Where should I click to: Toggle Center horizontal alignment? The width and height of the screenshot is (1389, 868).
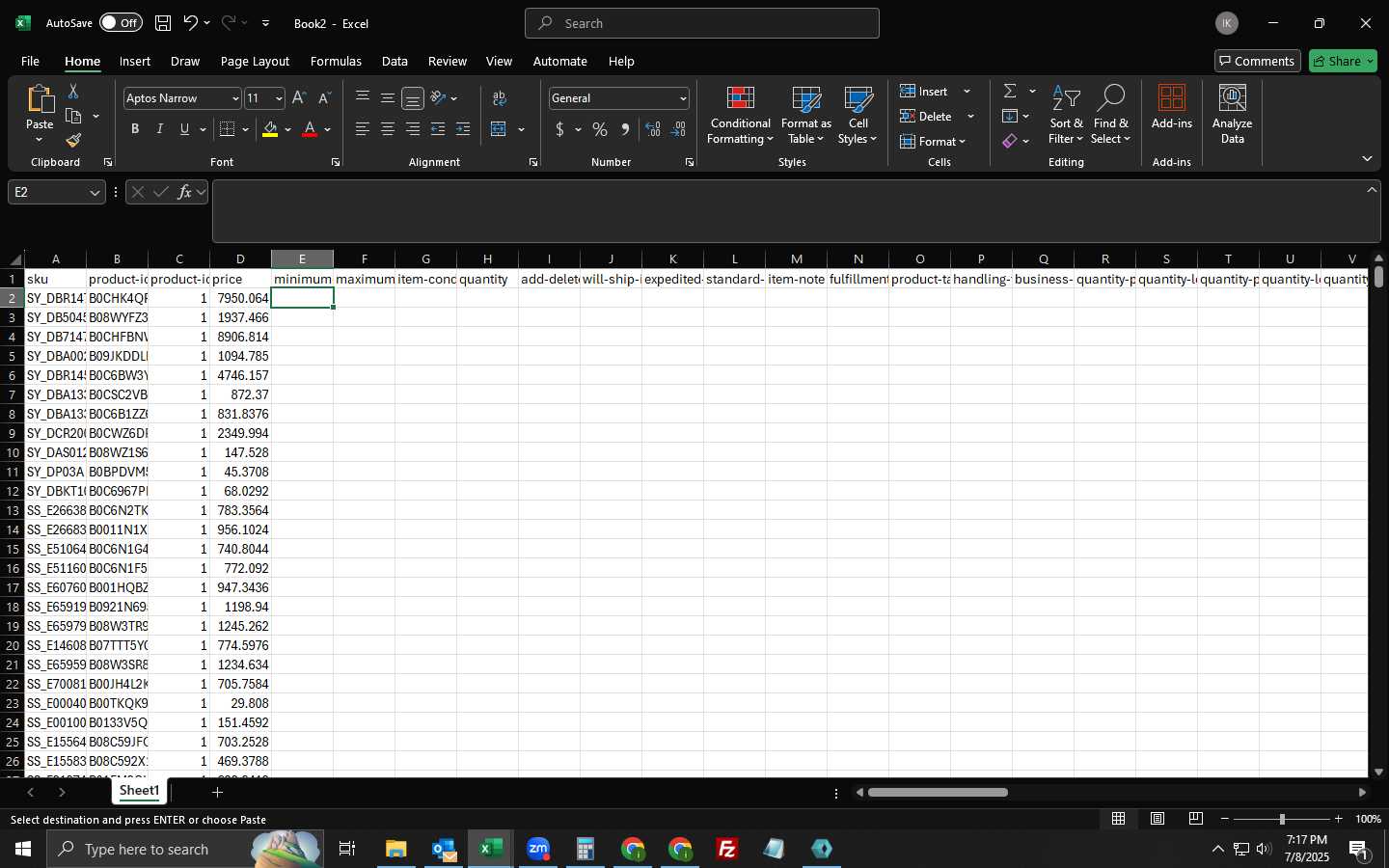[388, 129]
